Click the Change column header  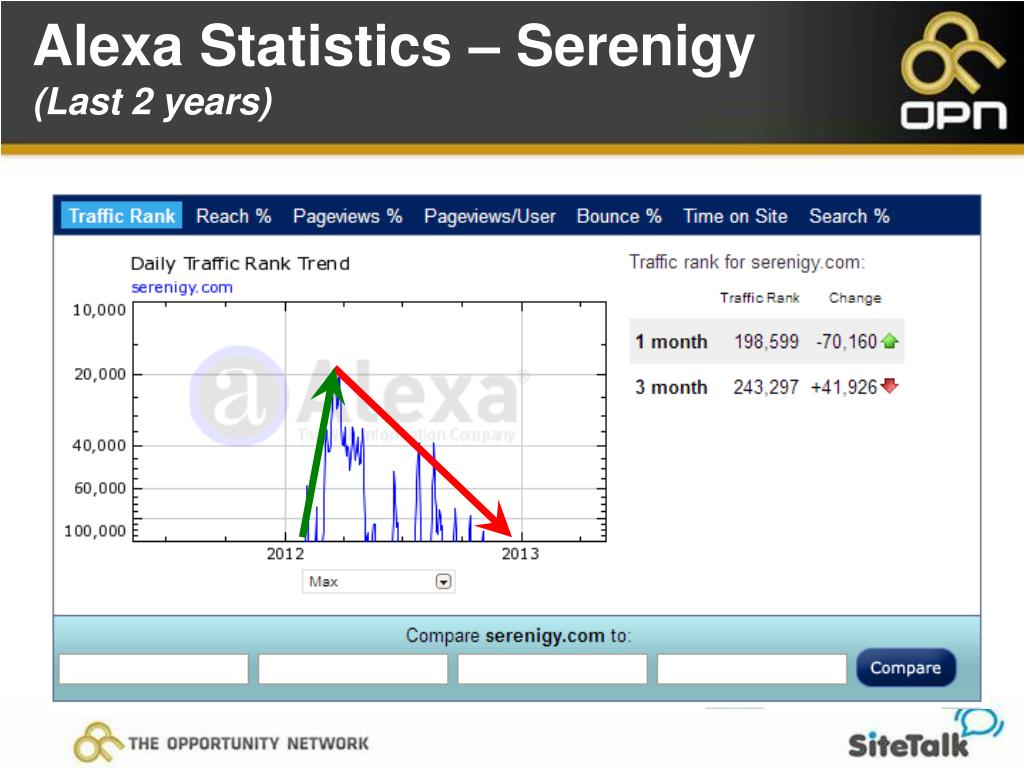[855, 298]
